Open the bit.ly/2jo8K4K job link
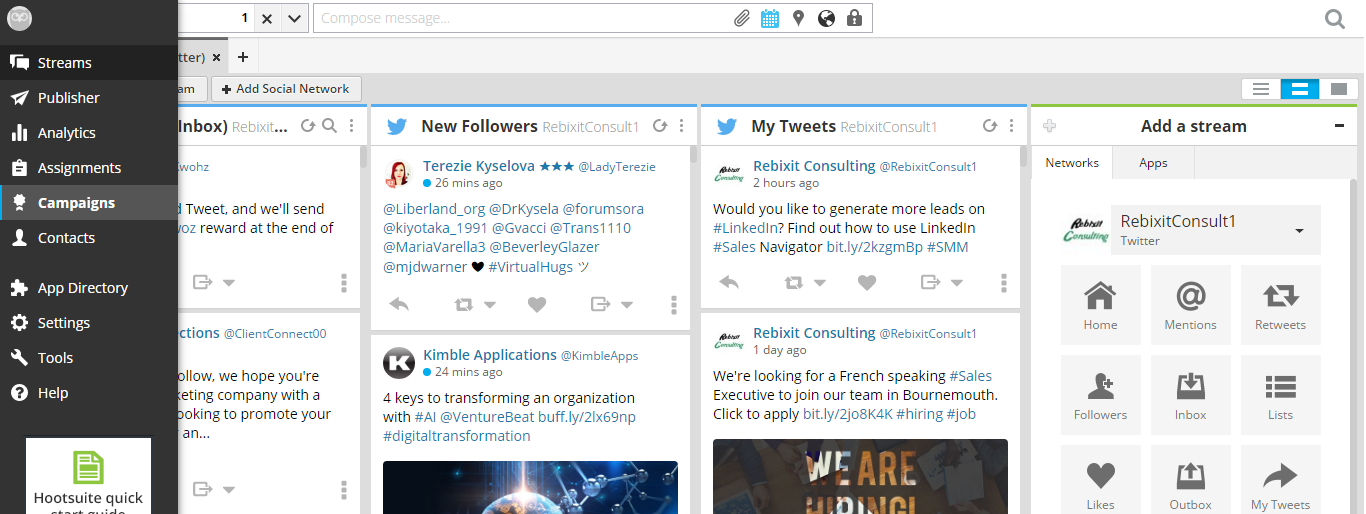This screenshot has height=514, width=1366. pyautogui.click(x=847, y=414)
